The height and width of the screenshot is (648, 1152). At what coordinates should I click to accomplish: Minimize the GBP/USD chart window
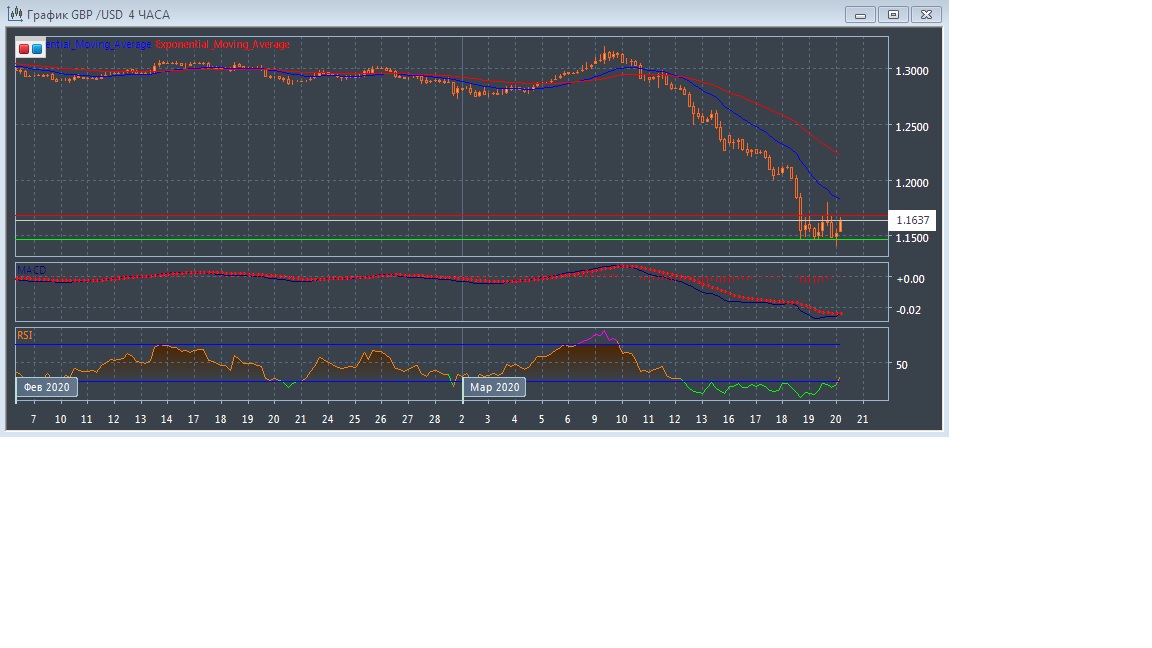(860, 14)
